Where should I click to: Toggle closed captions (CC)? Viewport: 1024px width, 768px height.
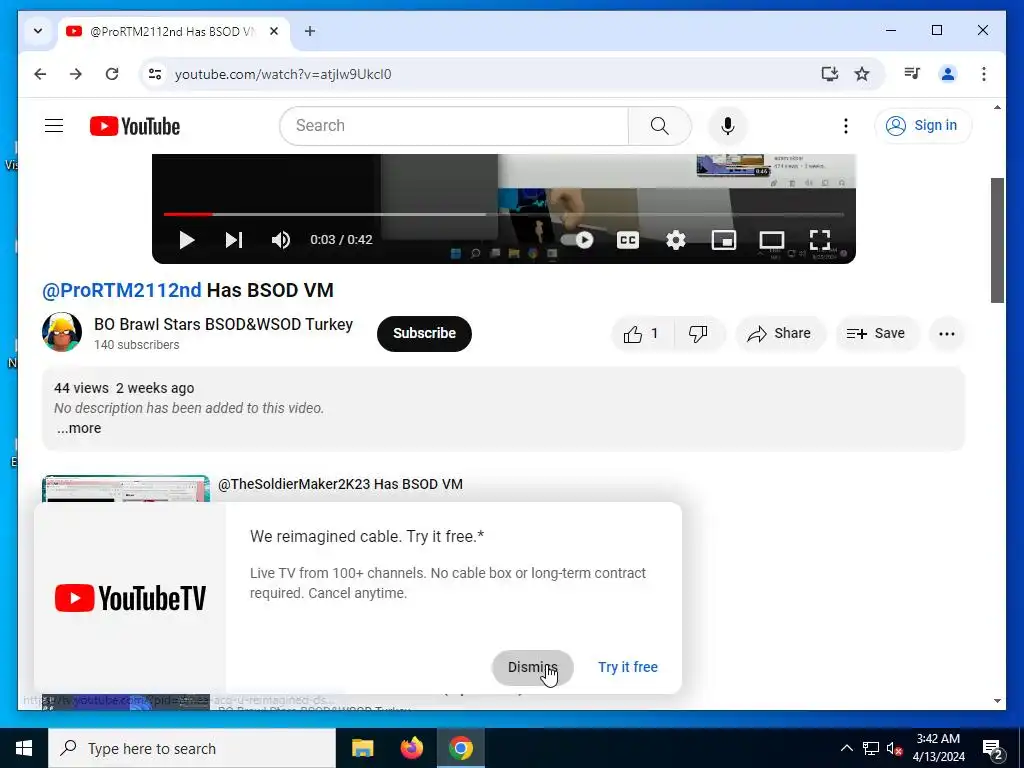(x=628, y=240)
